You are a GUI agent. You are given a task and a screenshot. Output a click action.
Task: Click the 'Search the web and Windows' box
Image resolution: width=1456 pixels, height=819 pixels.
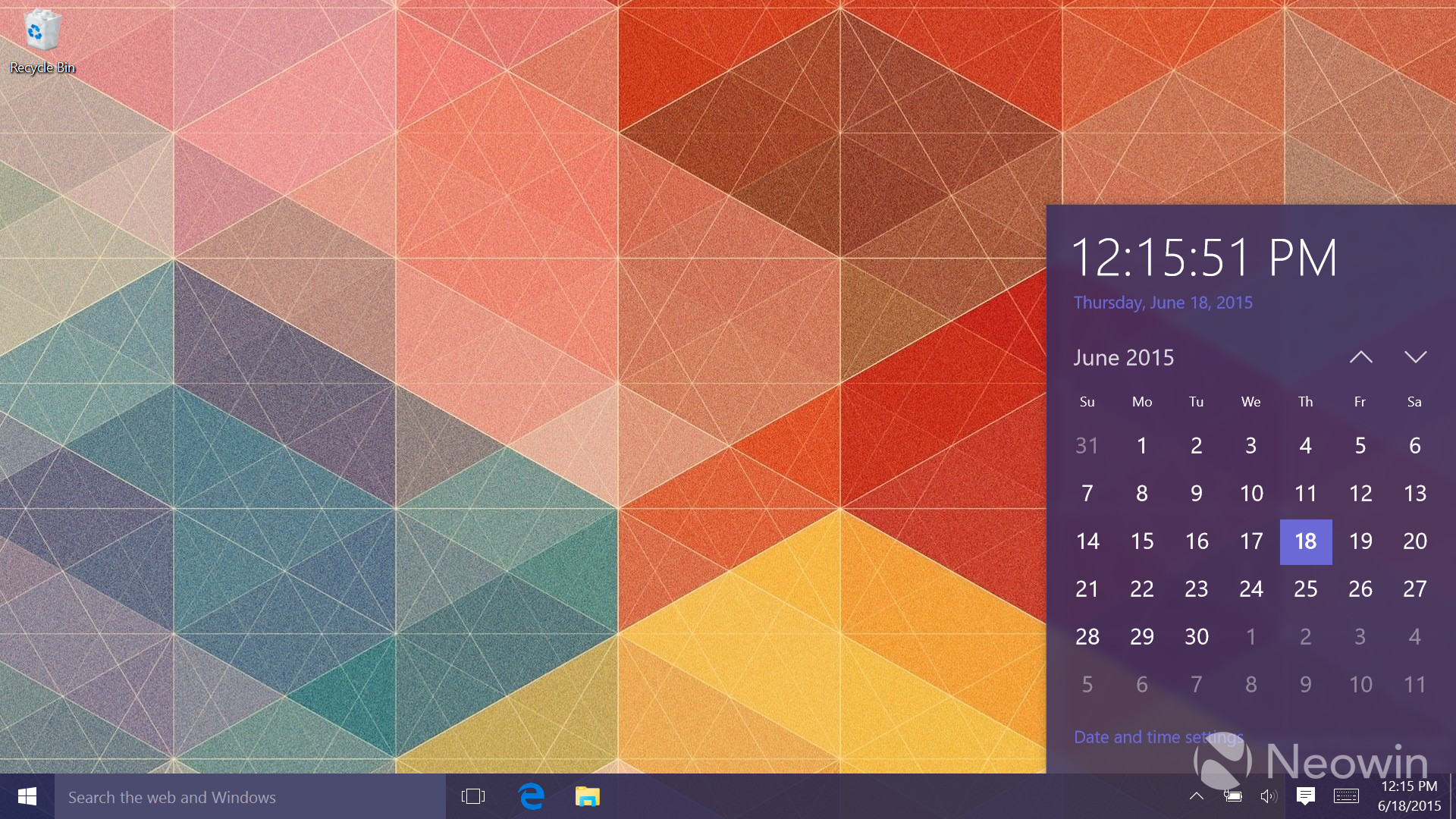tap(250, 796)
